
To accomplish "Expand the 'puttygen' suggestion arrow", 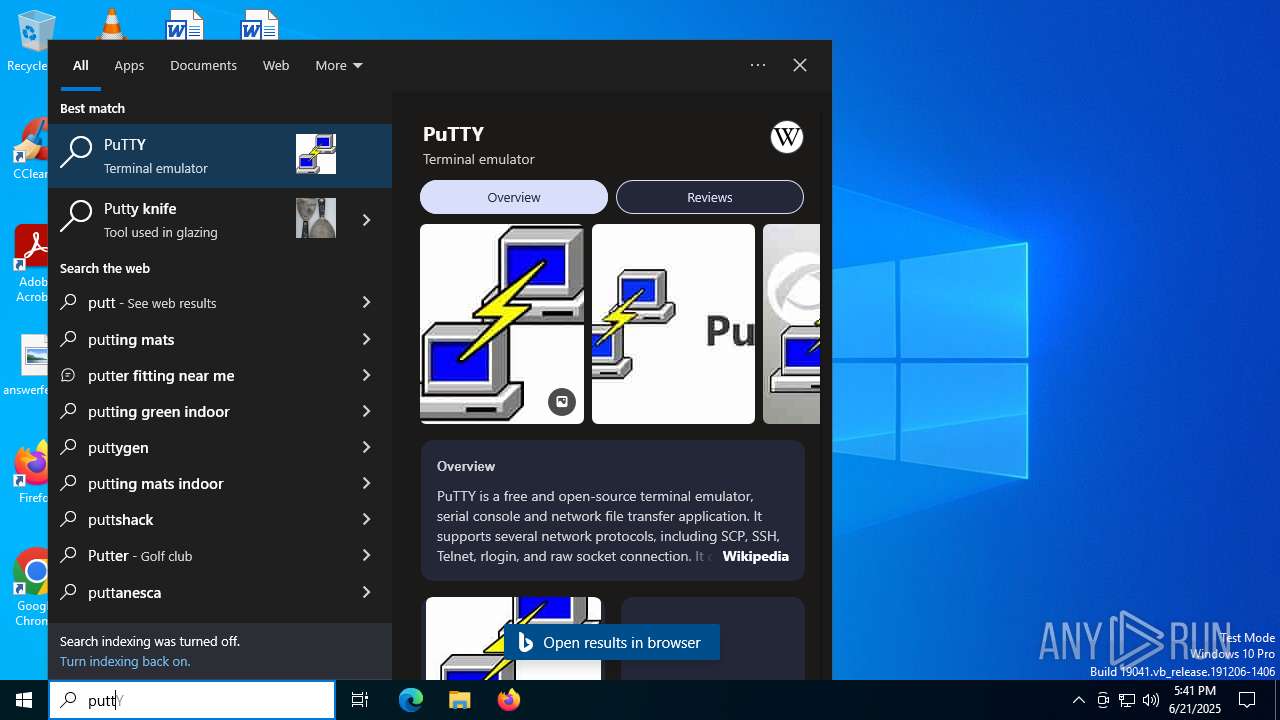I will [366, 447].
